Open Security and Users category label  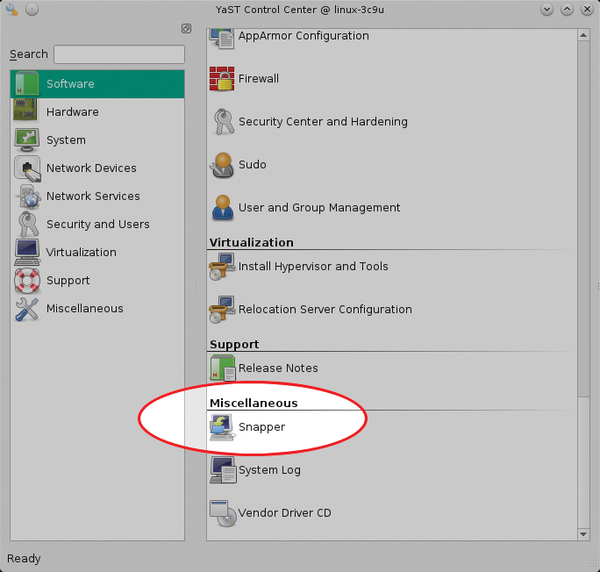[x=98, y=224]
